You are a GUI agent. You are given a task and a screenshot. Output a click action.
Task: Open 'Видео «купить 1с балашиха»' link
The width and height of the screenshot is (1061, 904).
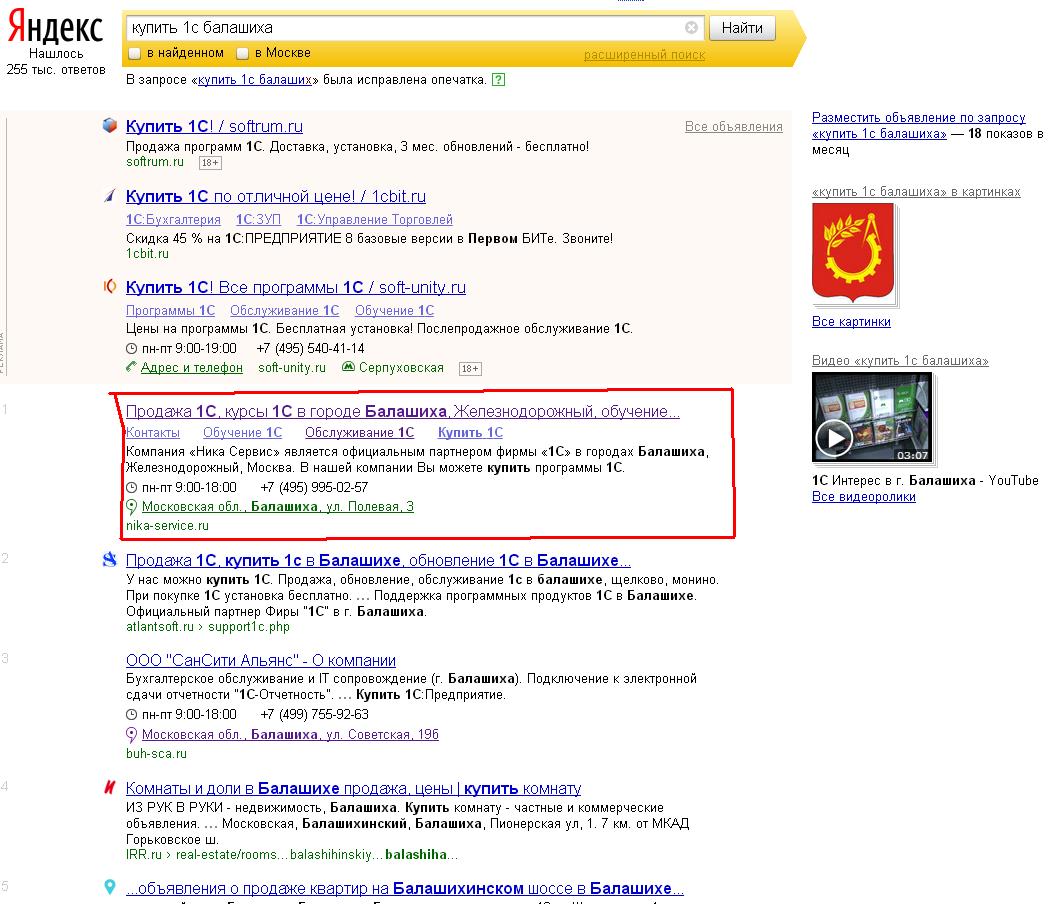(x=900, y=361)
